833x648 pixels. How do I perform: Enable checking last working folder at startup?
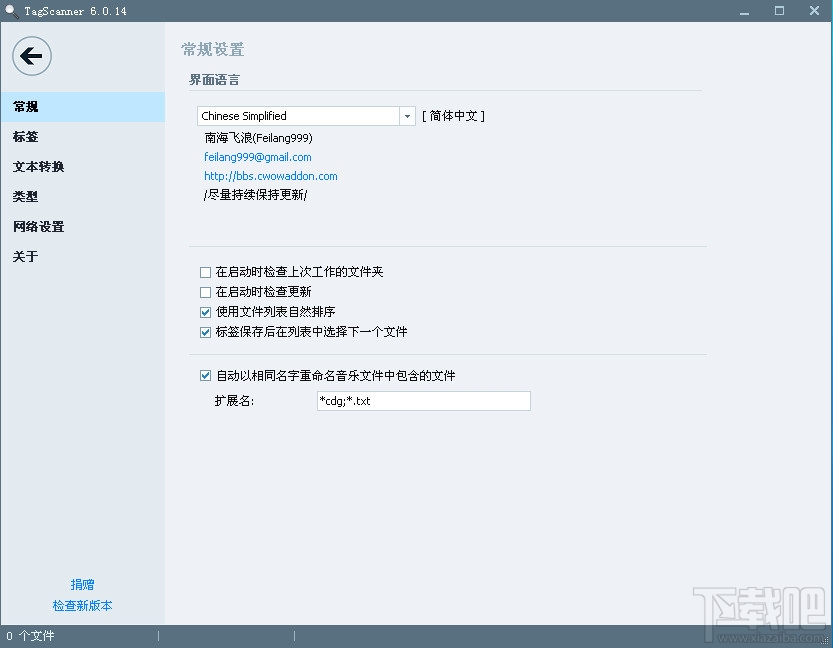[x=205, y=272]
